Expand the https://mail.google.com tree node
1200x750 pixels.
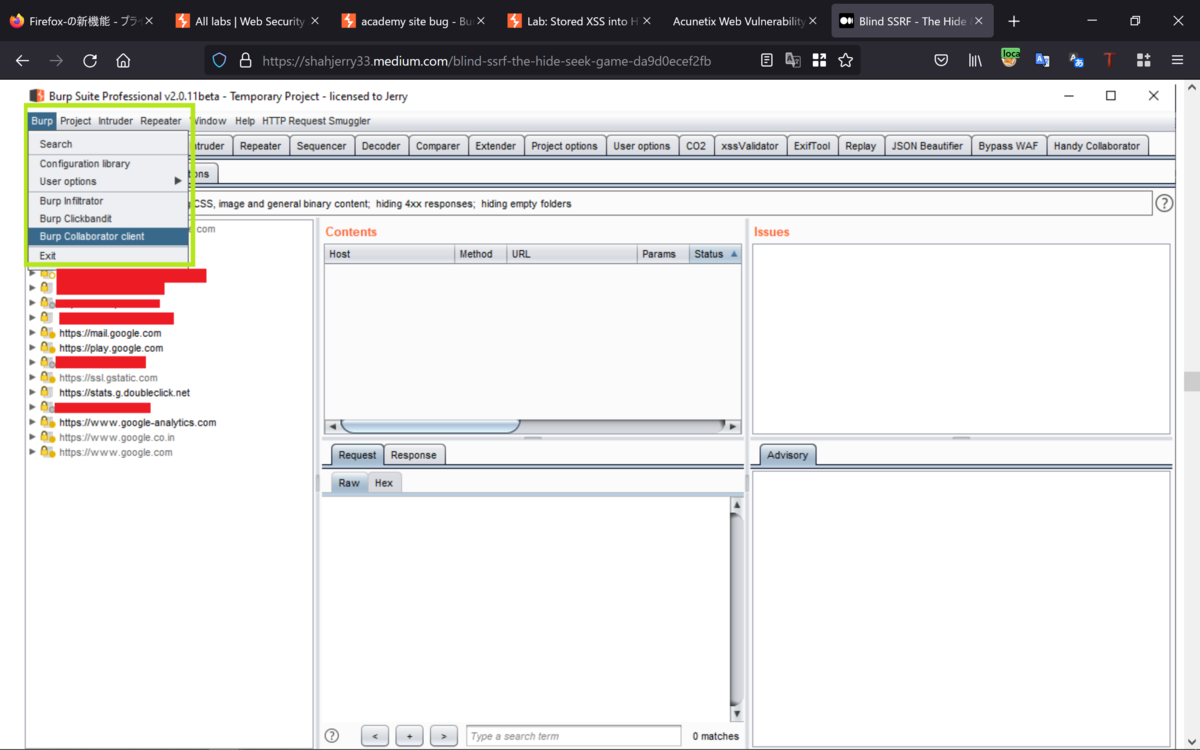(x=32, y=333)
